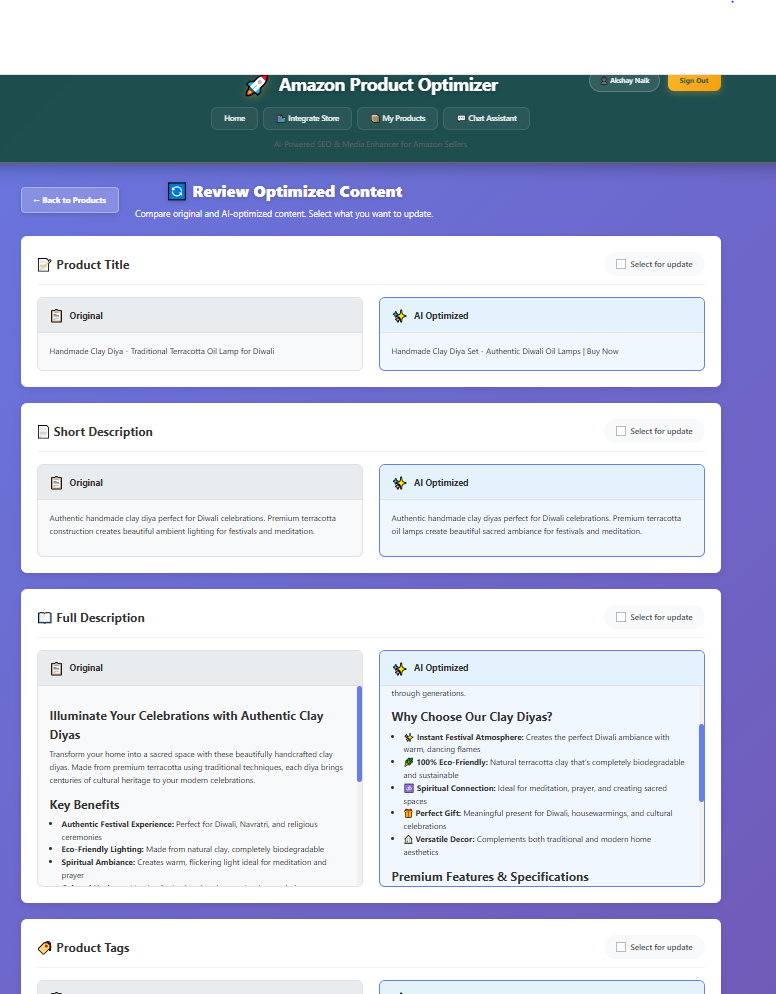Screen dimensions: 776x994
Task: Click the Premium Features & Specifications heading
Action: 490,877
